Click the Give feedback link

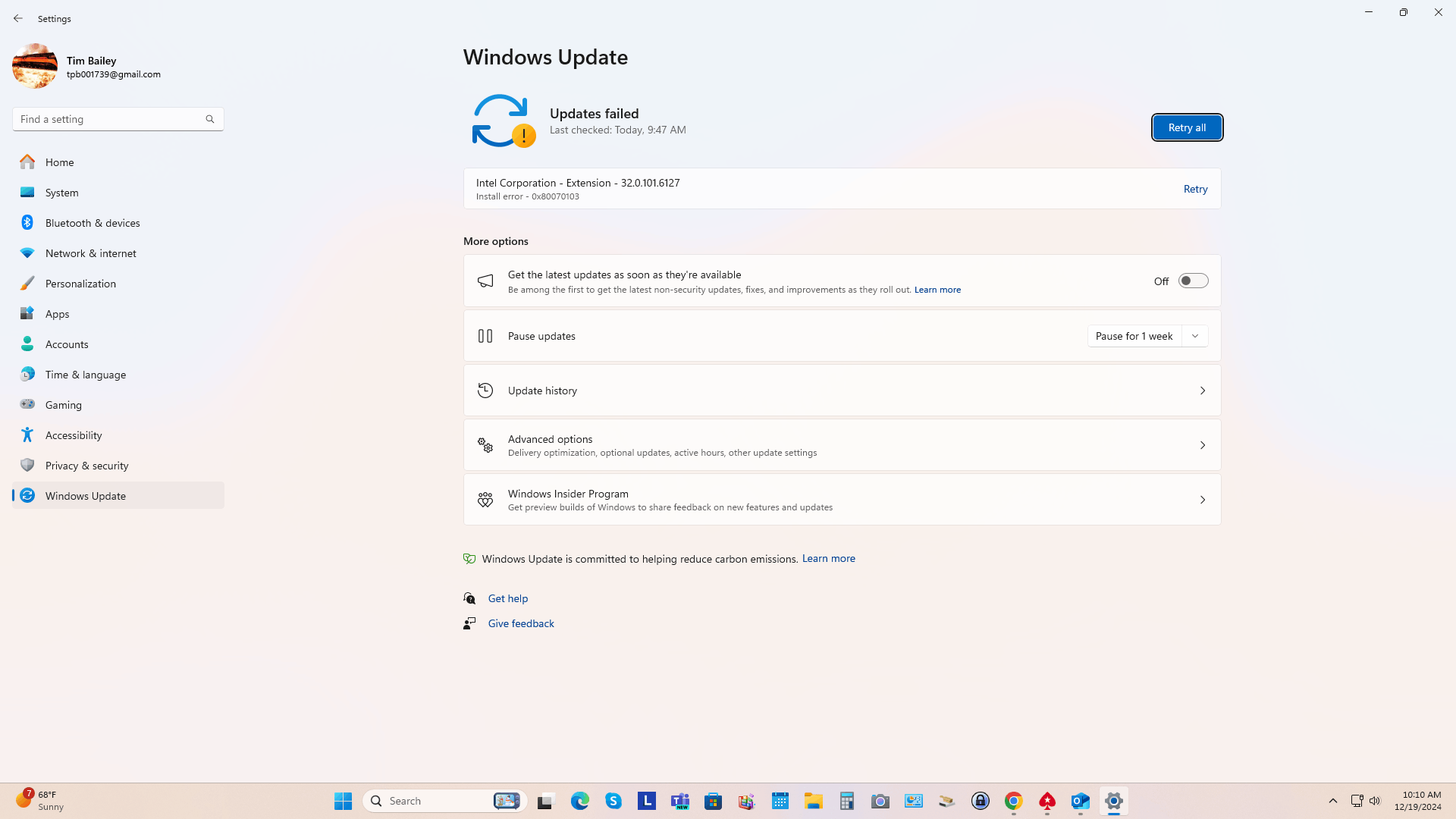521,623
